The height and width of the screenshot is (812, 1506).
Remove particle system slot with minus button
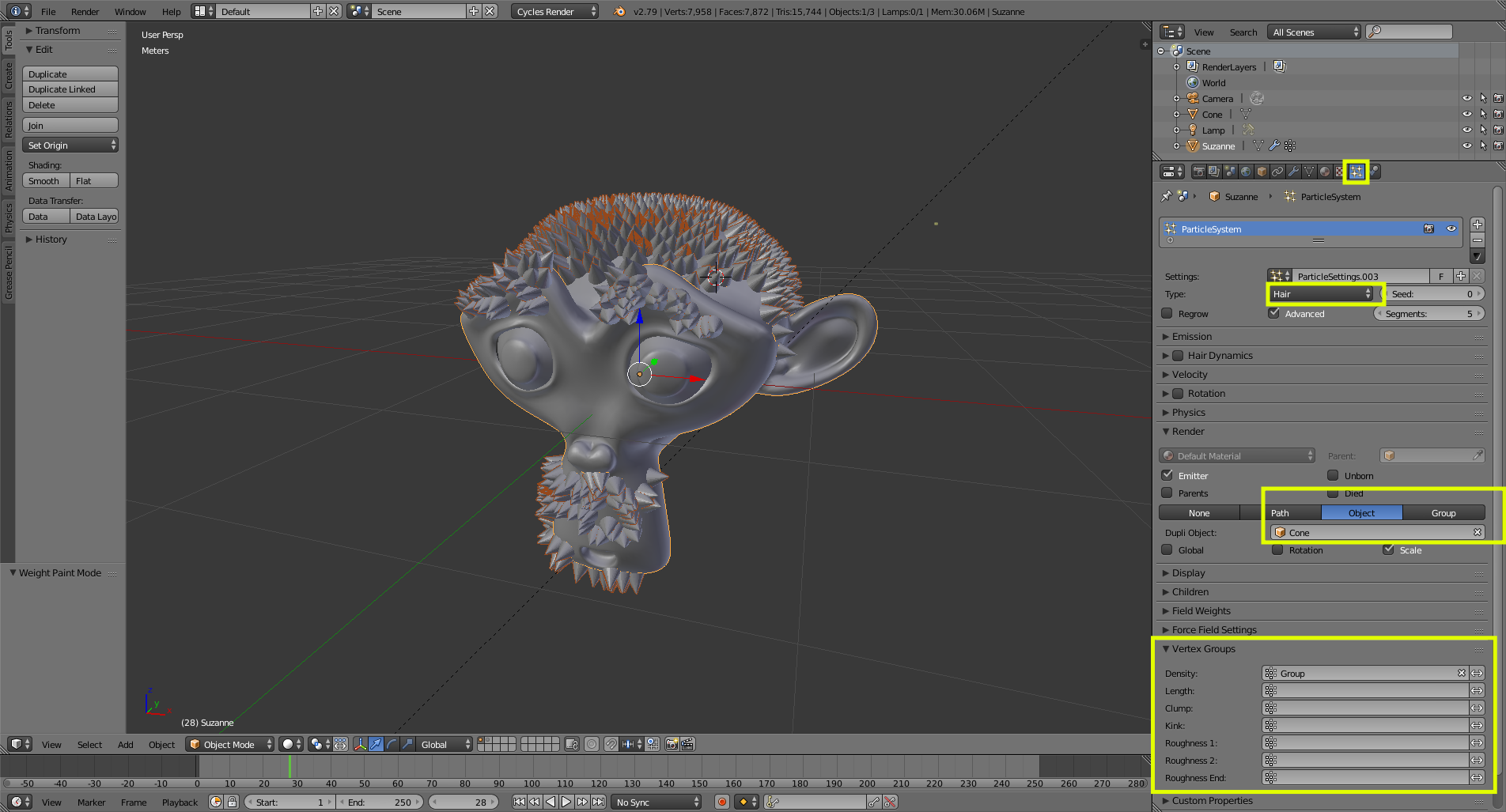1477,240
